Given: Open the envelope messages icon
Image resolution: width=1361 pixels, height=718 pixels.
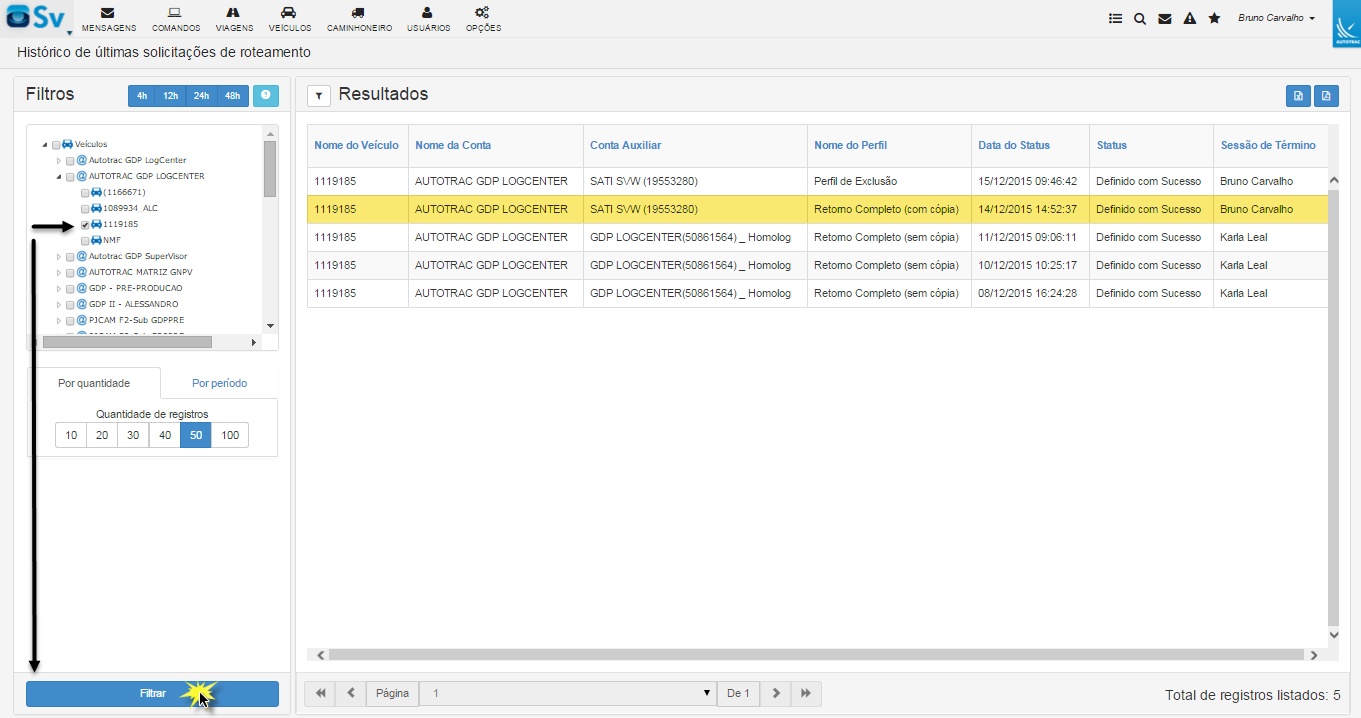Looking at the screenshot, I should point(1165,18).
